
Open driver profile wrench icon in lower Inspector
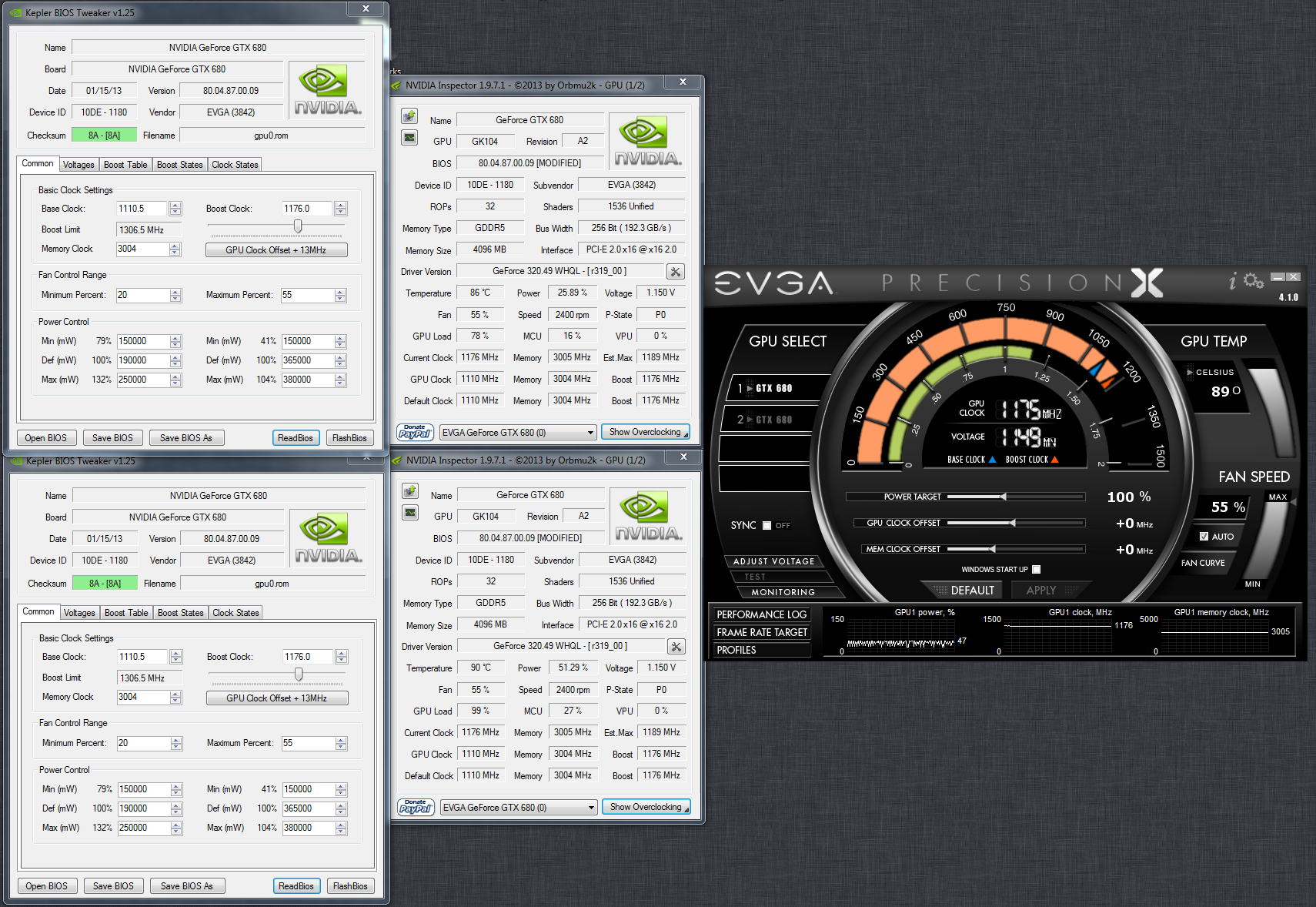[x=676, y=647]
